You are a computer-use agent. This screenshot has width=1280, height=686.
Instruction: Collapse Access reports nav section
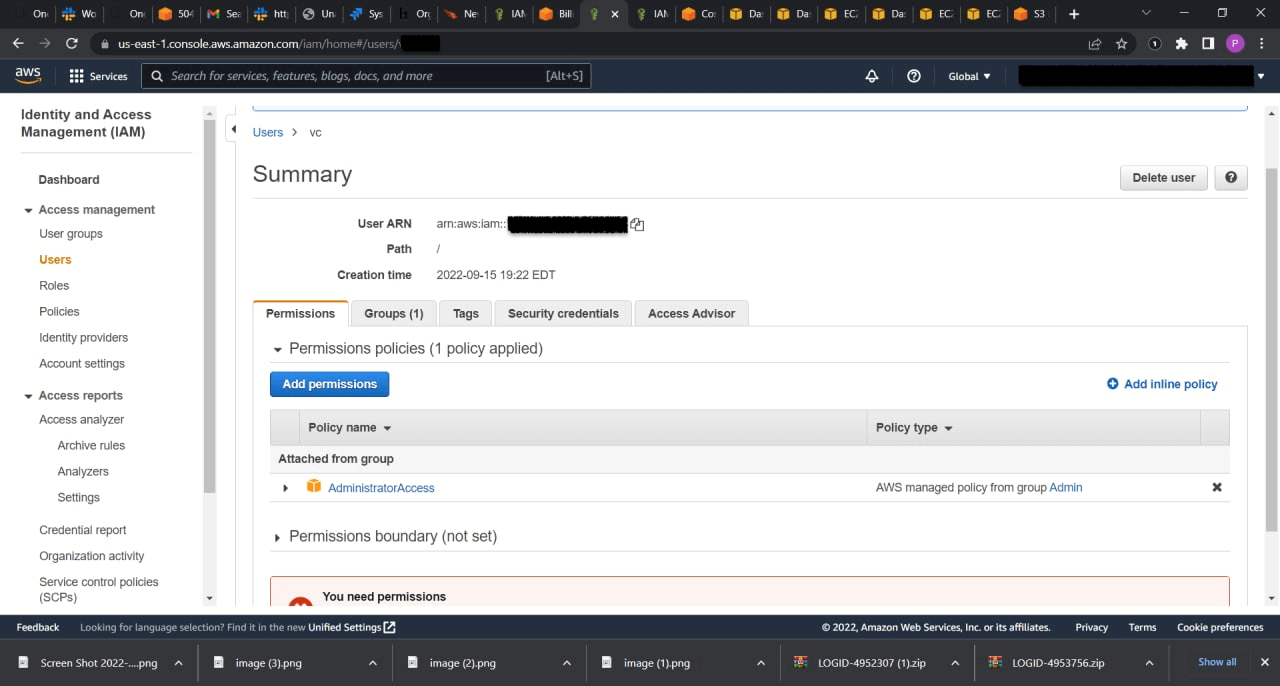tap(28, 396)
